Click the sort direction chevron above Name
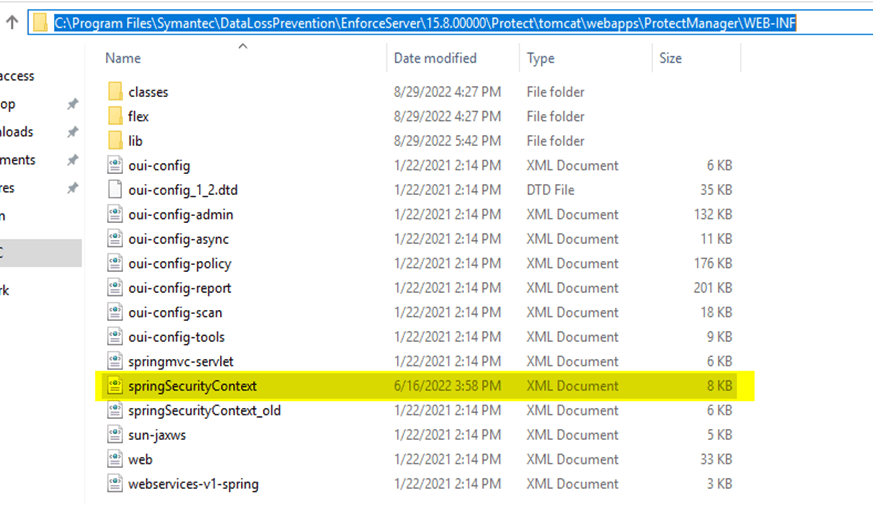Image resolution: width=873 pixels, height=505 pixels. point(241,45)
